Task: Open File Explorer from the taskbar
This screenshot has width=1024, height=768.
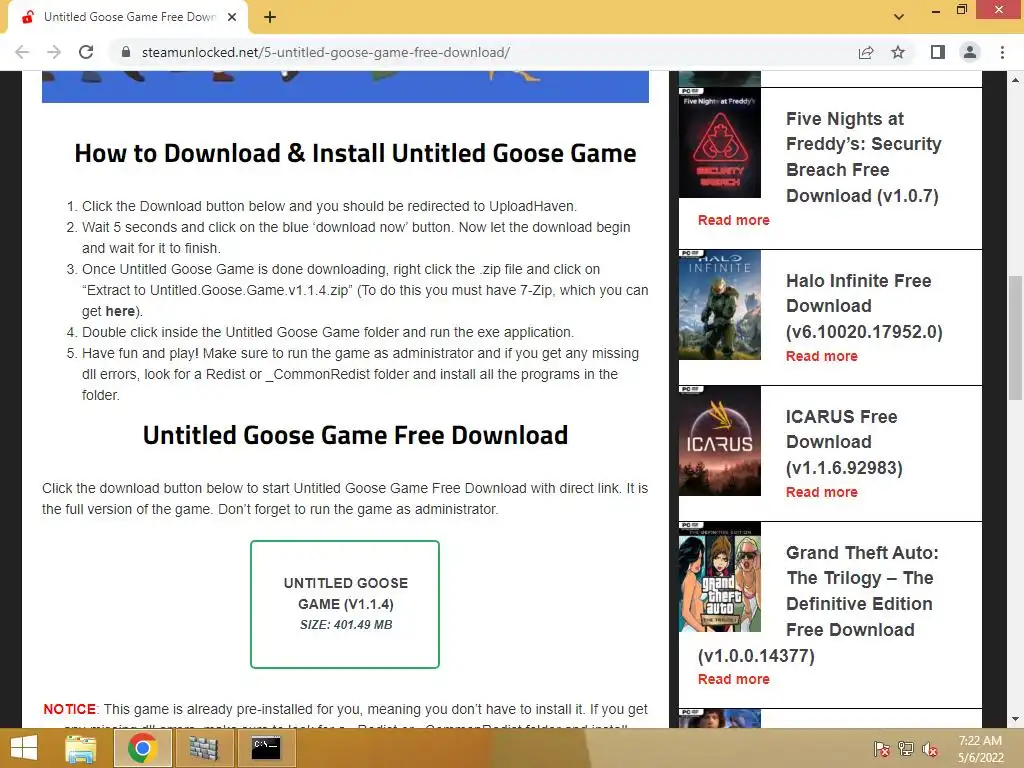Action: (81, 748)
